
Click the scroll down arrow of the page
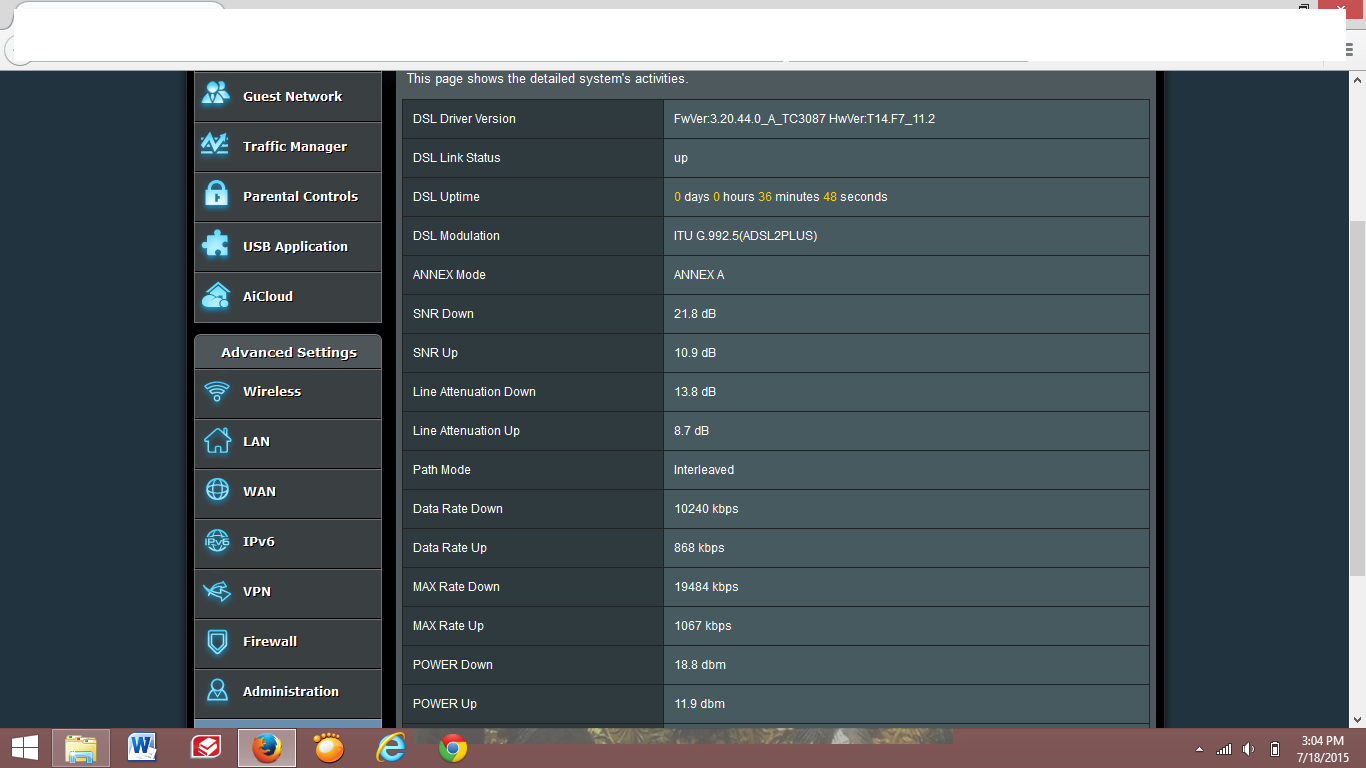click(x=1357, y=718)
